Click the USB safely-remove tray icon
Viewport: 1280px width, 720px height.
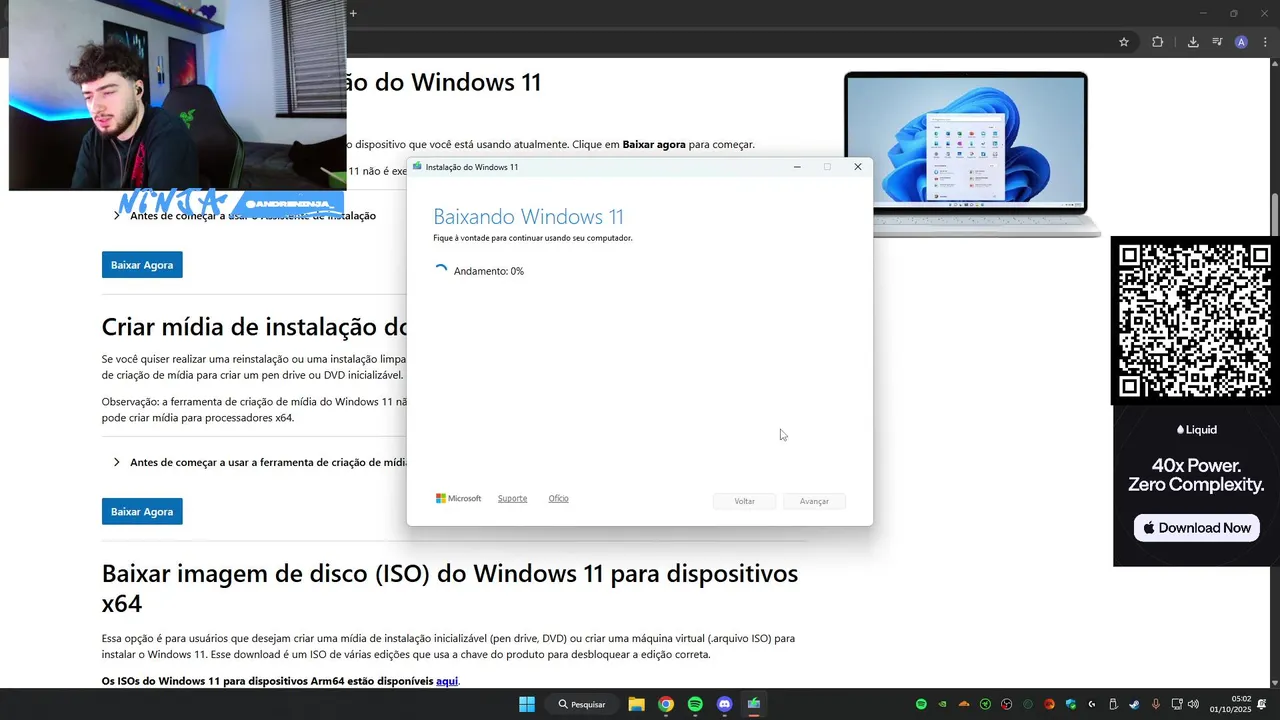[1113, 704]
